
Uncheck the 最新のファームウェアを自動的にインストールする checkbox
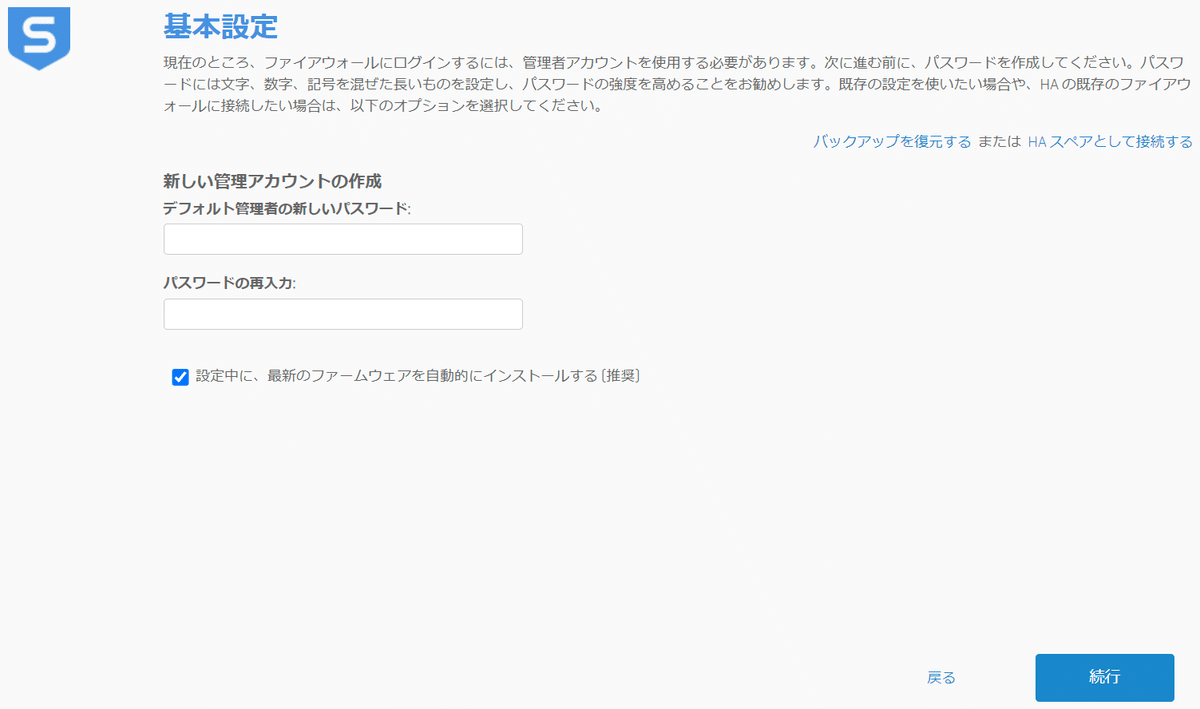pyautogui.click(x=181, y=377)
